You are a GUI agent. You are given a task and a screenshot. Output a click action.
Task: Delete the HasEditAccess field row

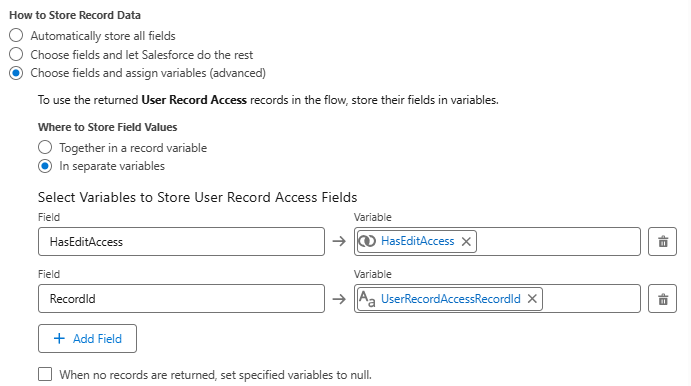click(662, 241)
